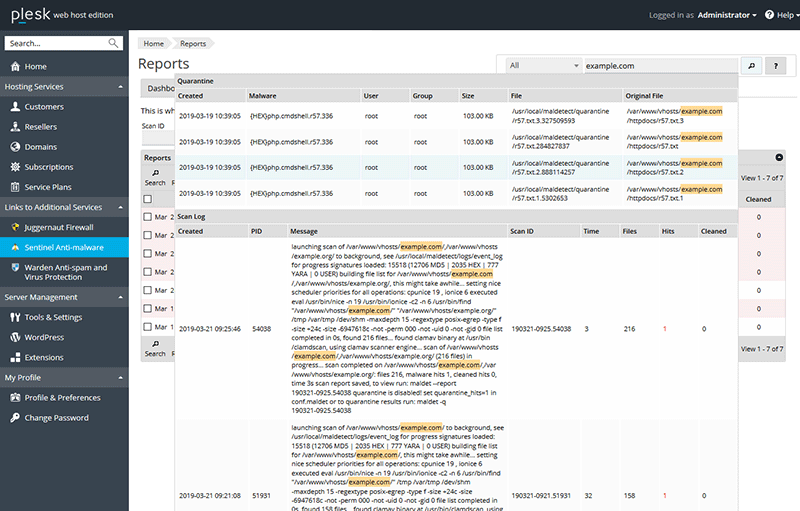Open Customers via its person icon
The image size is (800, 511).
point(15,107)
